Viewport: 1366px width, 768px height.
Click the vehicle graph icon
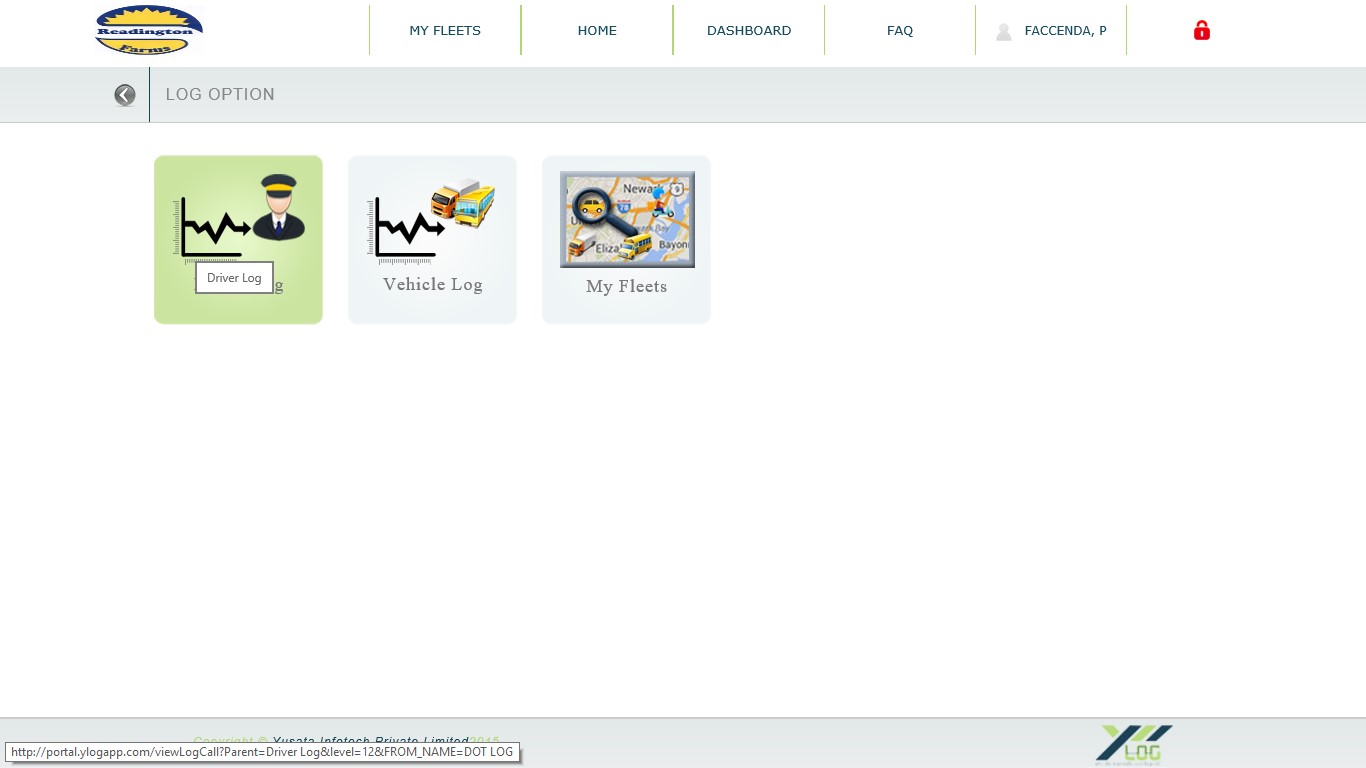click(x=433, y=221)
